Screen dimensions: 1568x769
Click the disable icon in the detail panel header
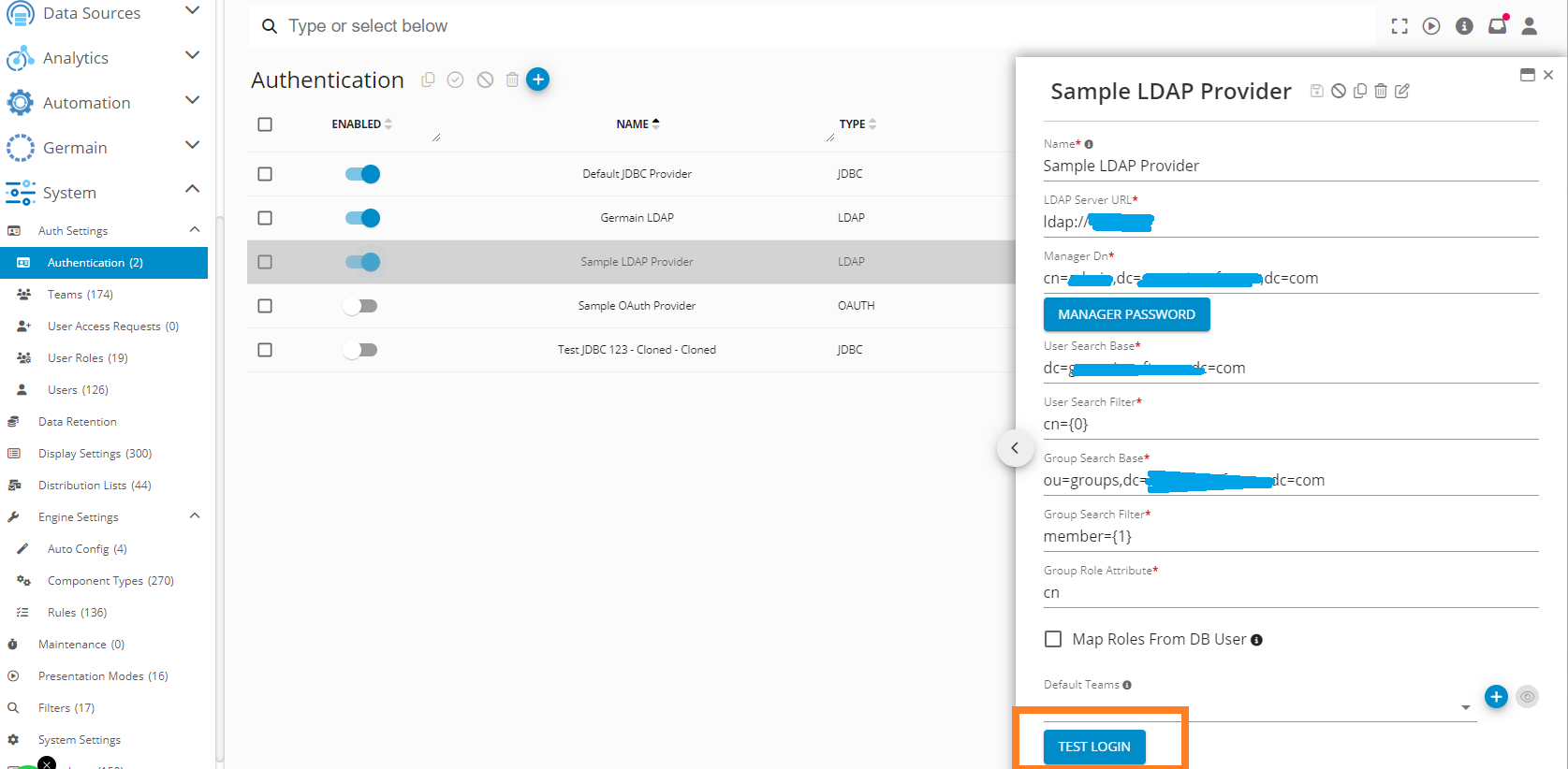(1339, 91)
